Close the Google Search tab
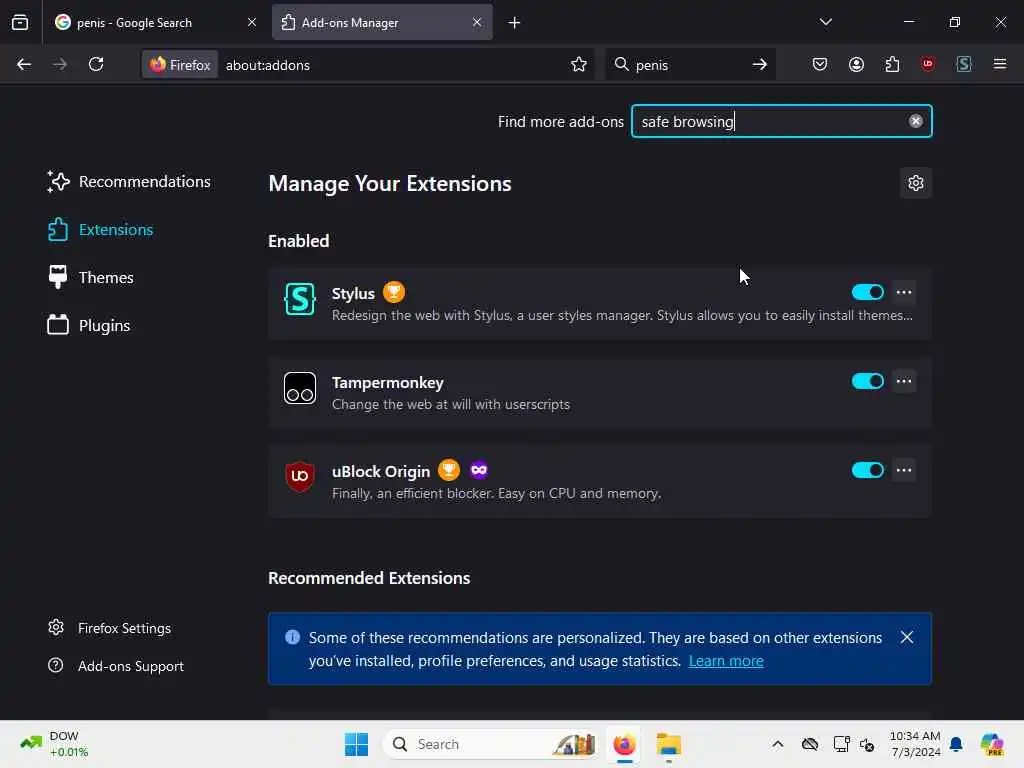This screenshot has height=768, width=1024. point(251,22)
